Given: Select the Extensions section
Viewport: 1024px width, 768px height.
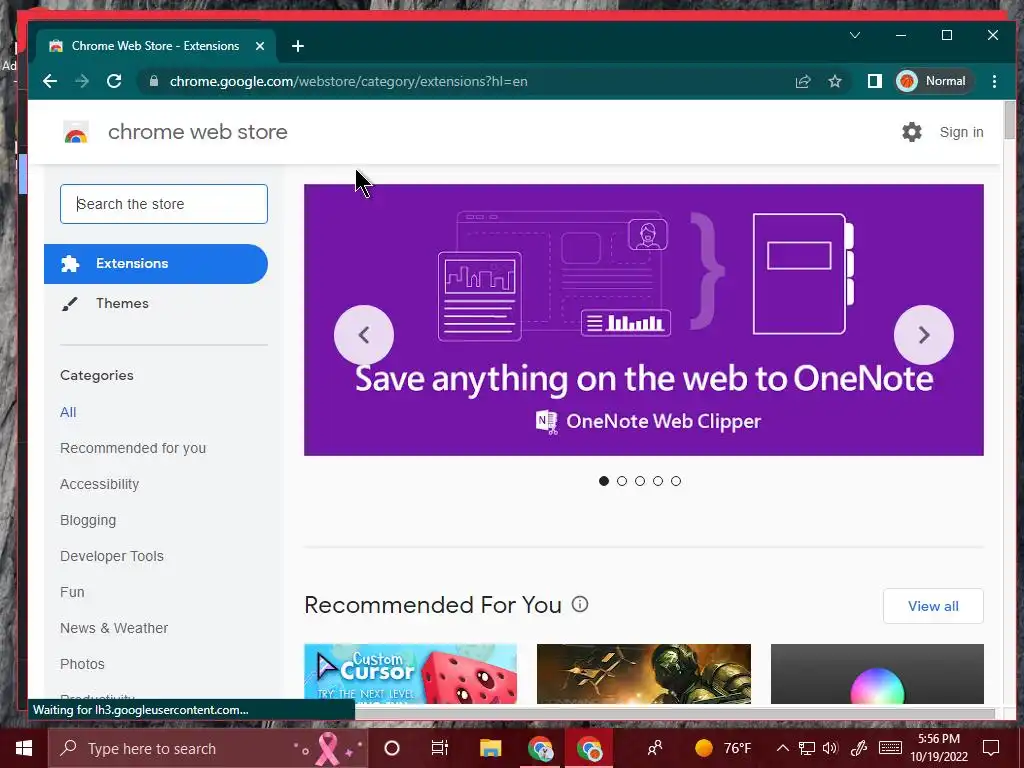Looking at the screenshot, I should pyautogui.click(x=156, y=264).
